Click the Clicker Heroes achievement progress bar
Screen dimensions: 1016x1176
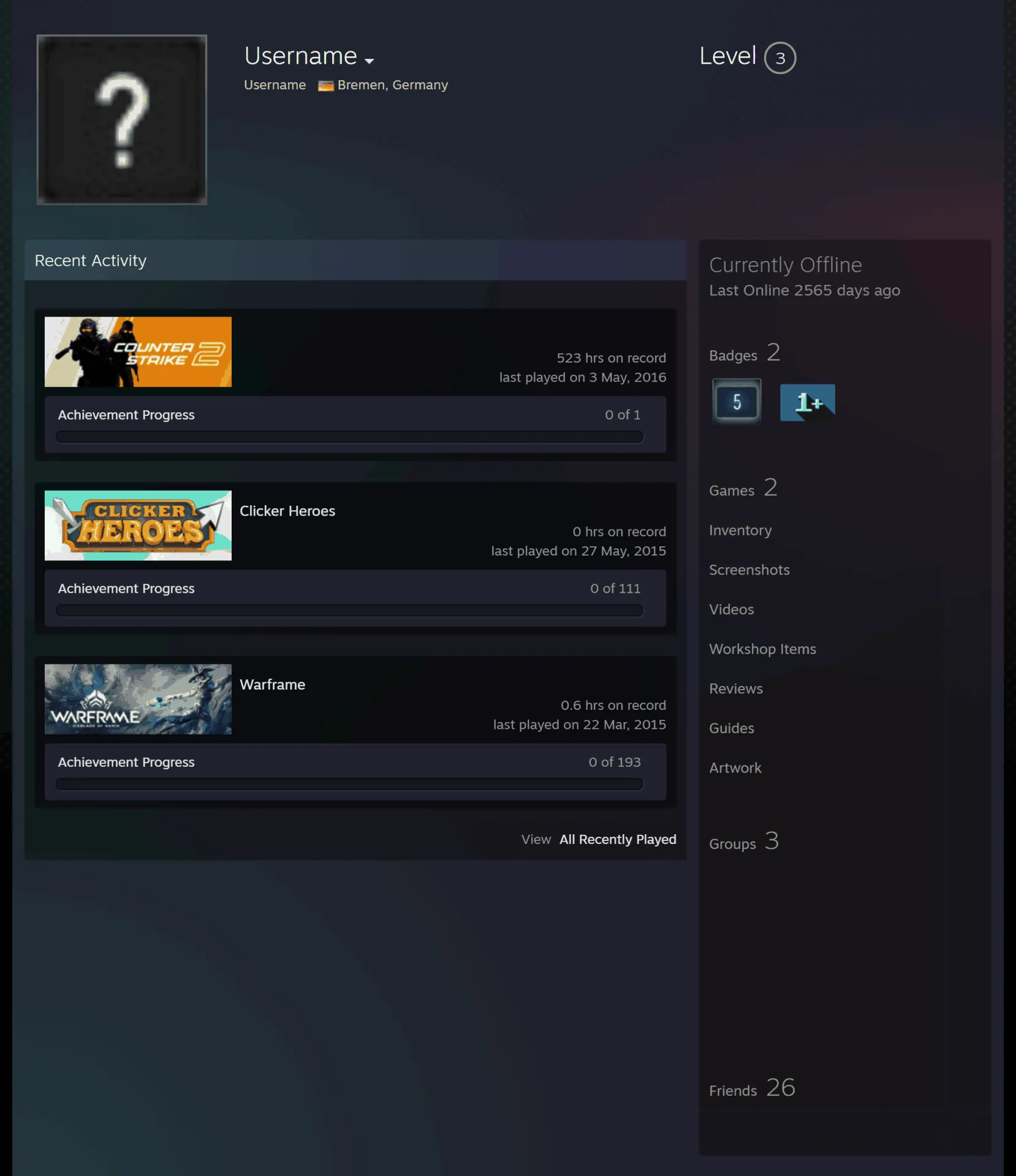[x=349, y=610]
